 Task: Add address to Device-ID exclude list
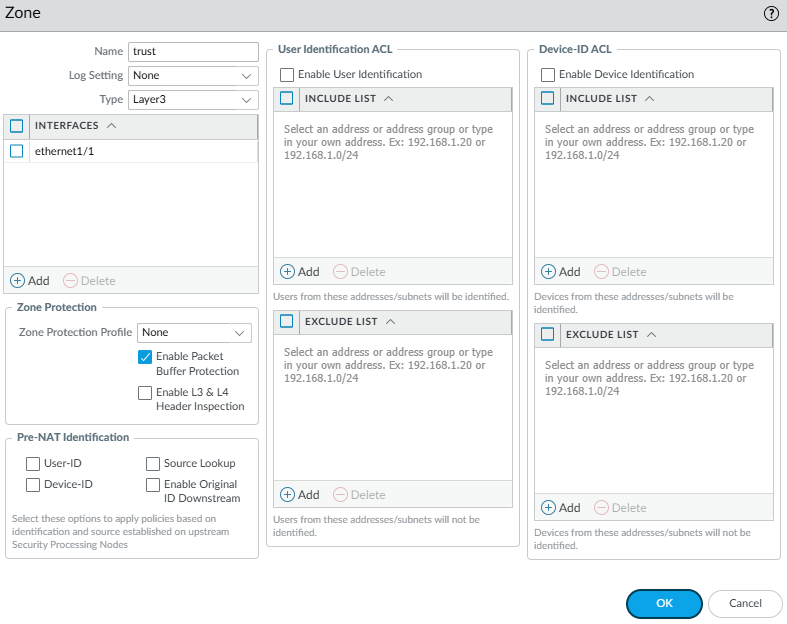[x=561, y=508]
